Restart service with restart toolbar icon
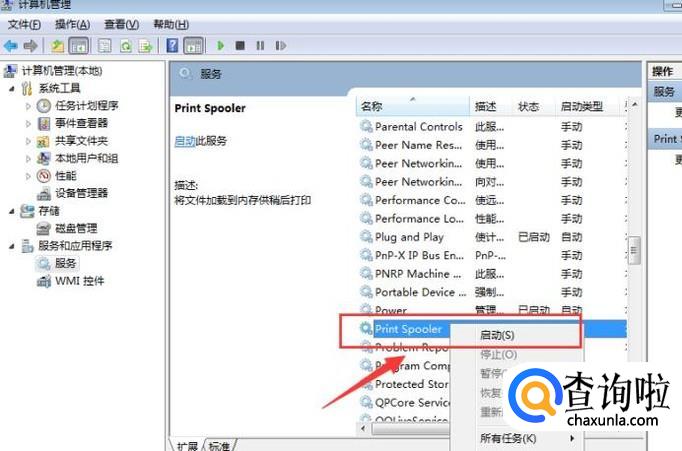Image resolution: width=682 pixels, height=451 pixels. click(281, 45)
